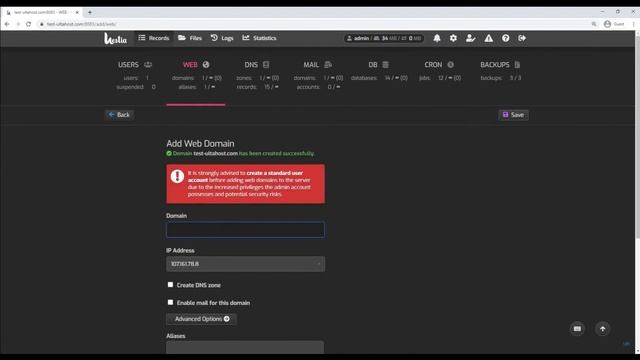Click the browser reload button
This screenshot has width=640, height=360.
pyautogui.click(x=29, y=24)
